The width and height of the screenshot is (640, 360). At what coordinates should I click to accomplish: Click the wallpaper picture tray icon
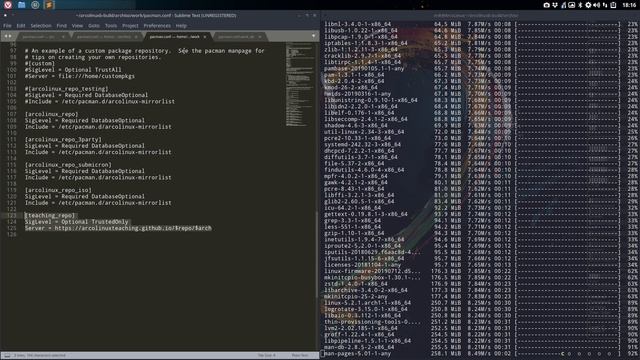pyautogui.click(x=571, y=5)
